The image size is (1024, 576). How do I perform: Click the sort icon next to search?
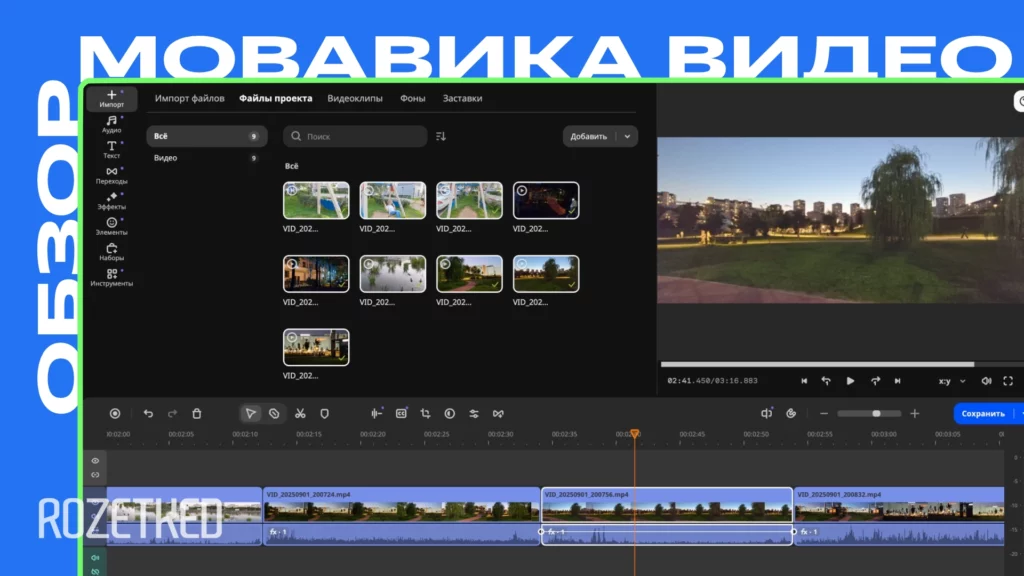coord(441,136)
